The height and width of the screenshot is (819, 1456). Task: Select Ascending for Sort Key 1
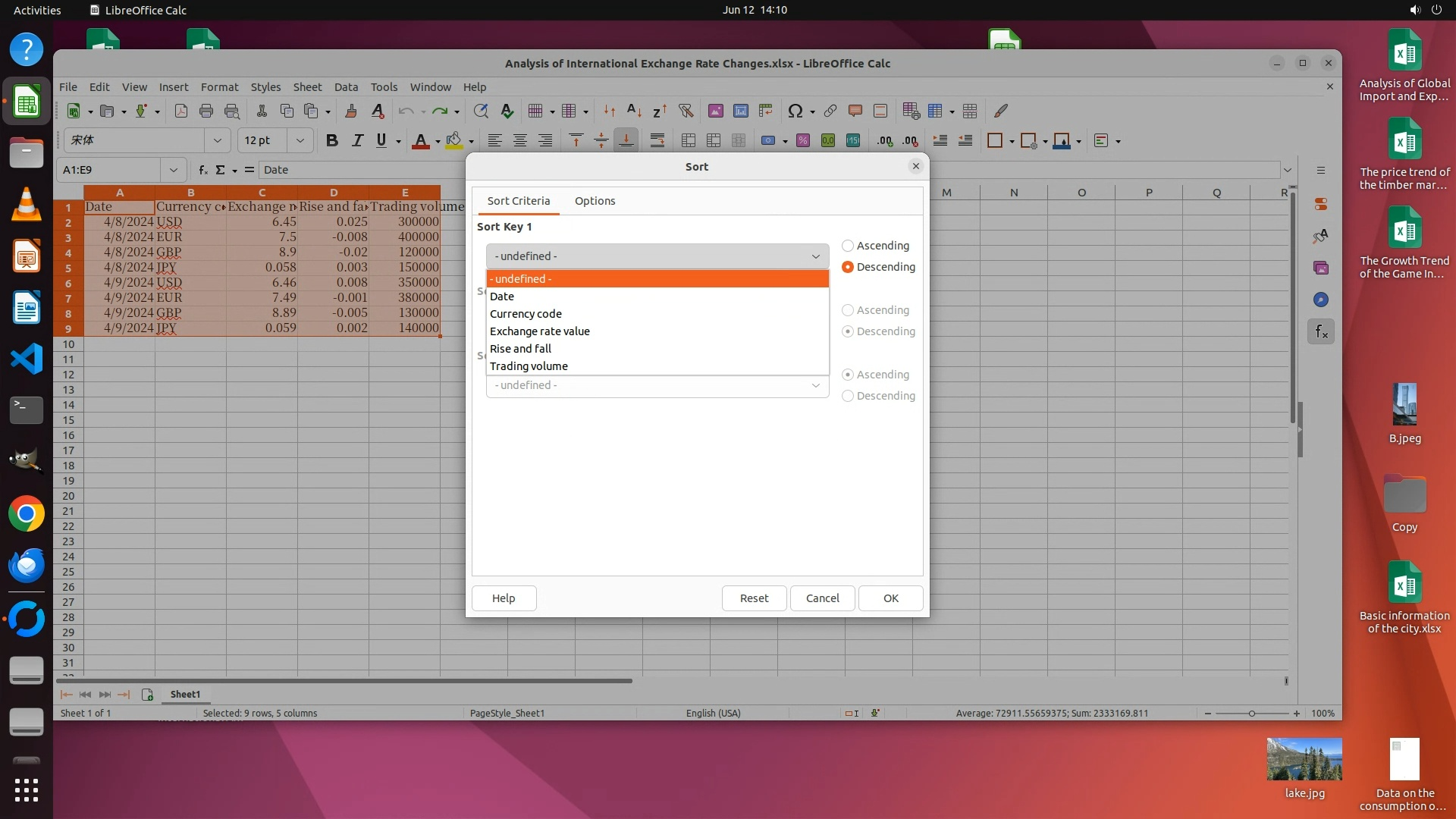click(x=848, y=246)
